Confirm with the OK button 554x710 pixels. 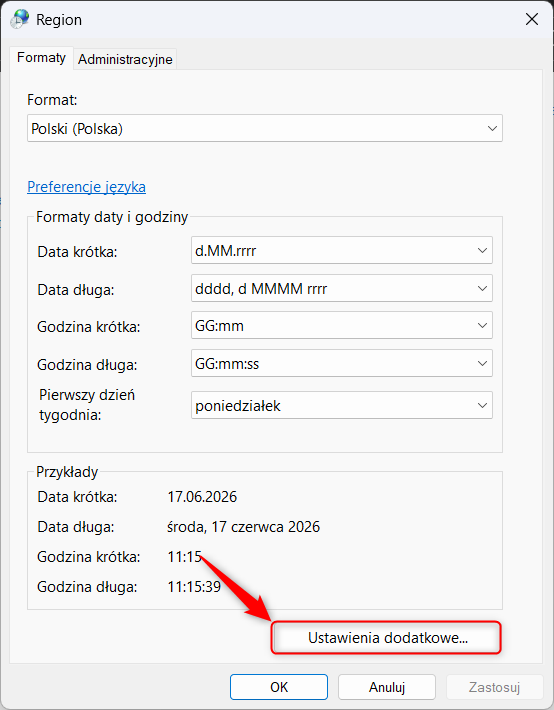point(279,687)
